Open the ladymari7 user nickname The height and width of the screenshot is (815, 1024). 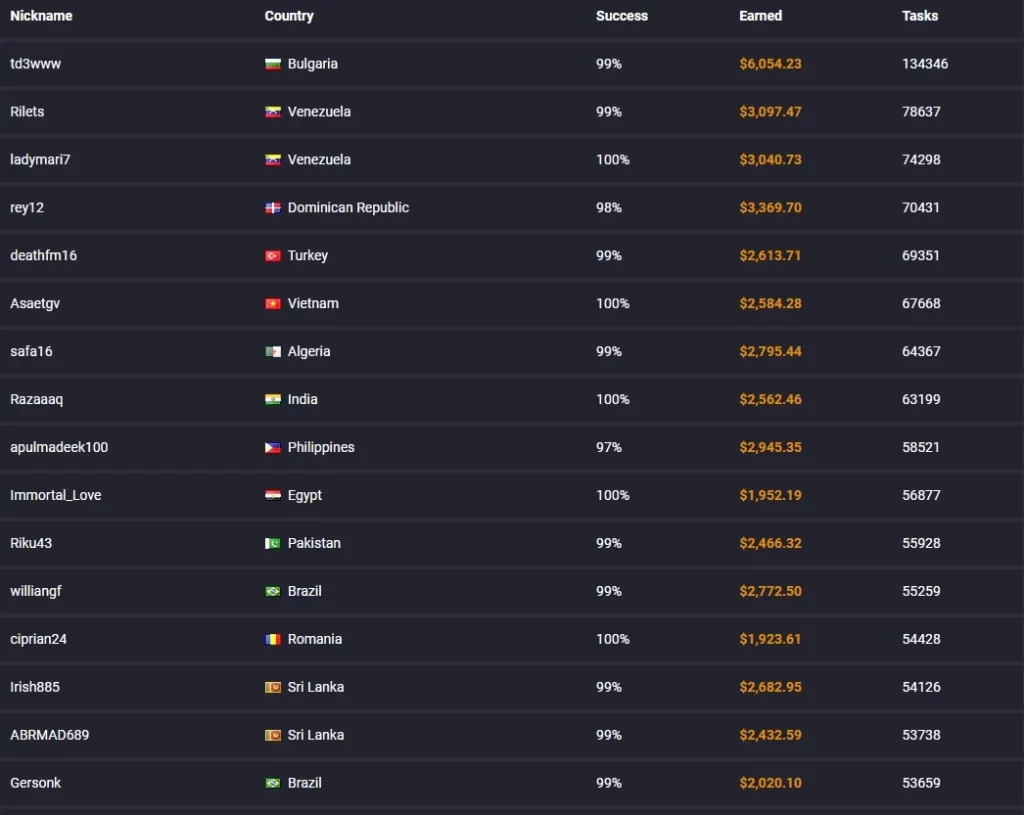pyautogui.click(x=40, y=160)
